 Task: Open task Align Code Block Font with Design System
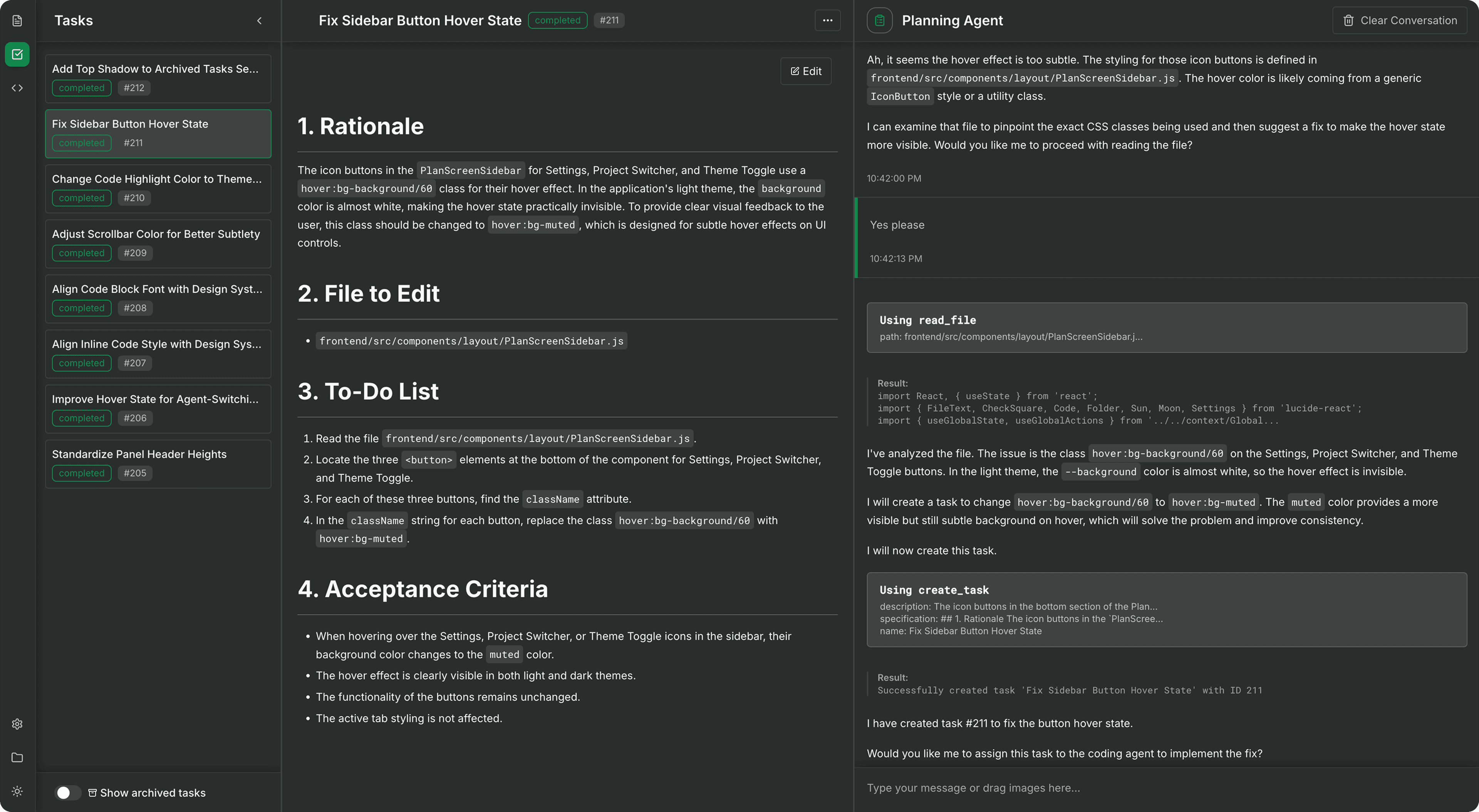[x=158, y=299]
